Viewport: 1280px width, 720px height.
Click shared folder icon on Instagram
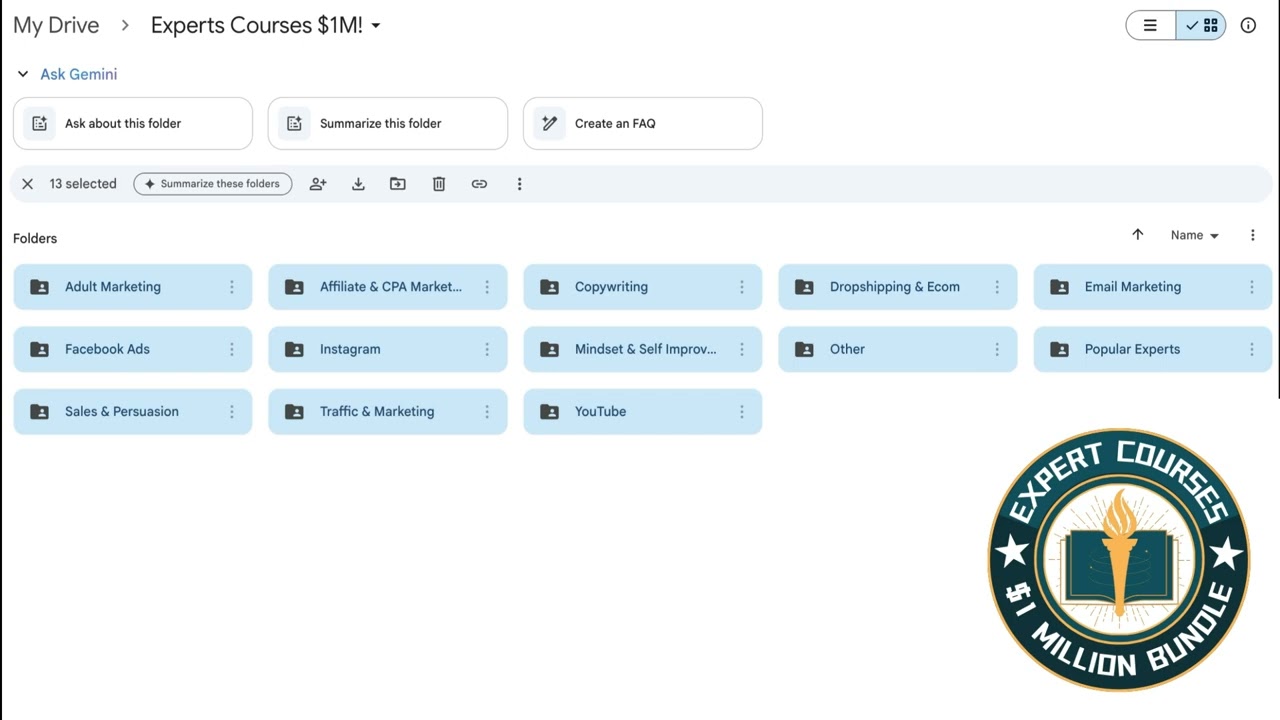[x=294, y=349]
